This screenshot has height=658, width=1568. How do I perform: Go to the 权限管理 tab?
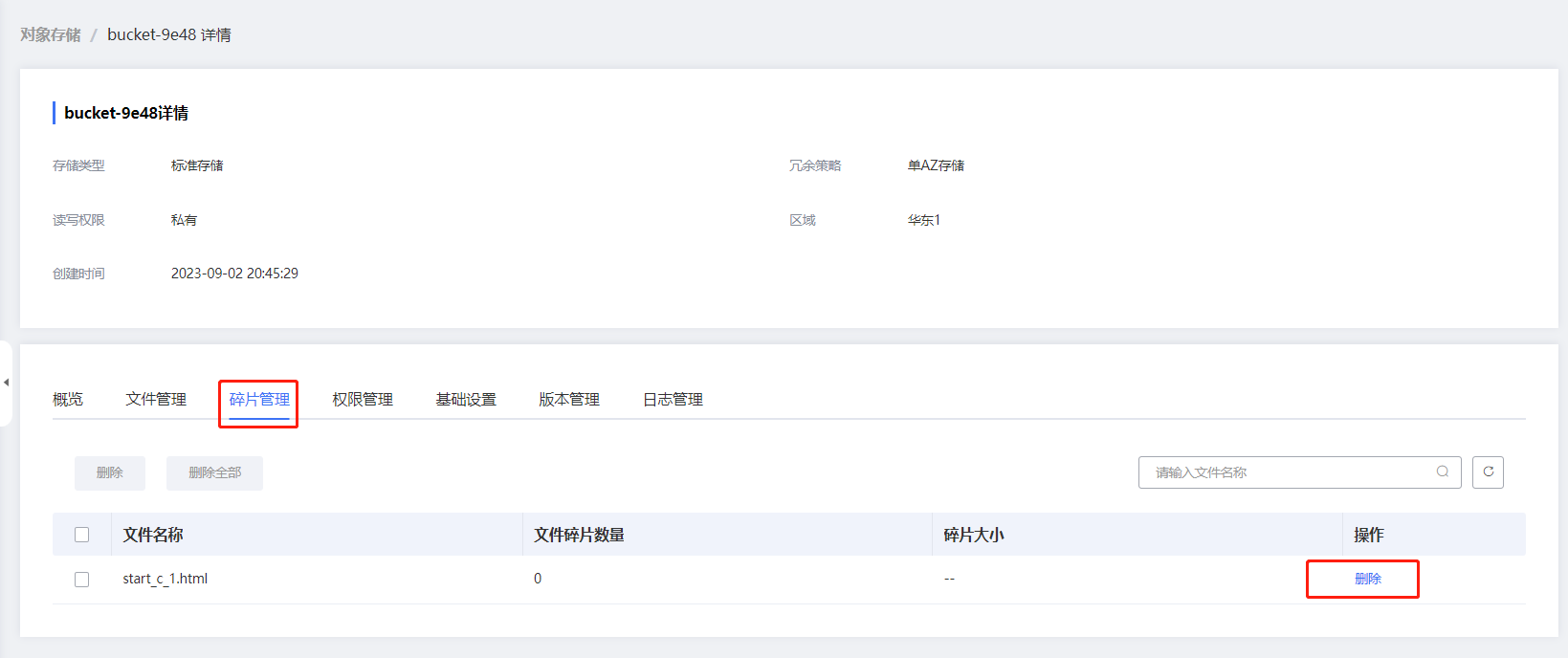(x=363, y=400)
